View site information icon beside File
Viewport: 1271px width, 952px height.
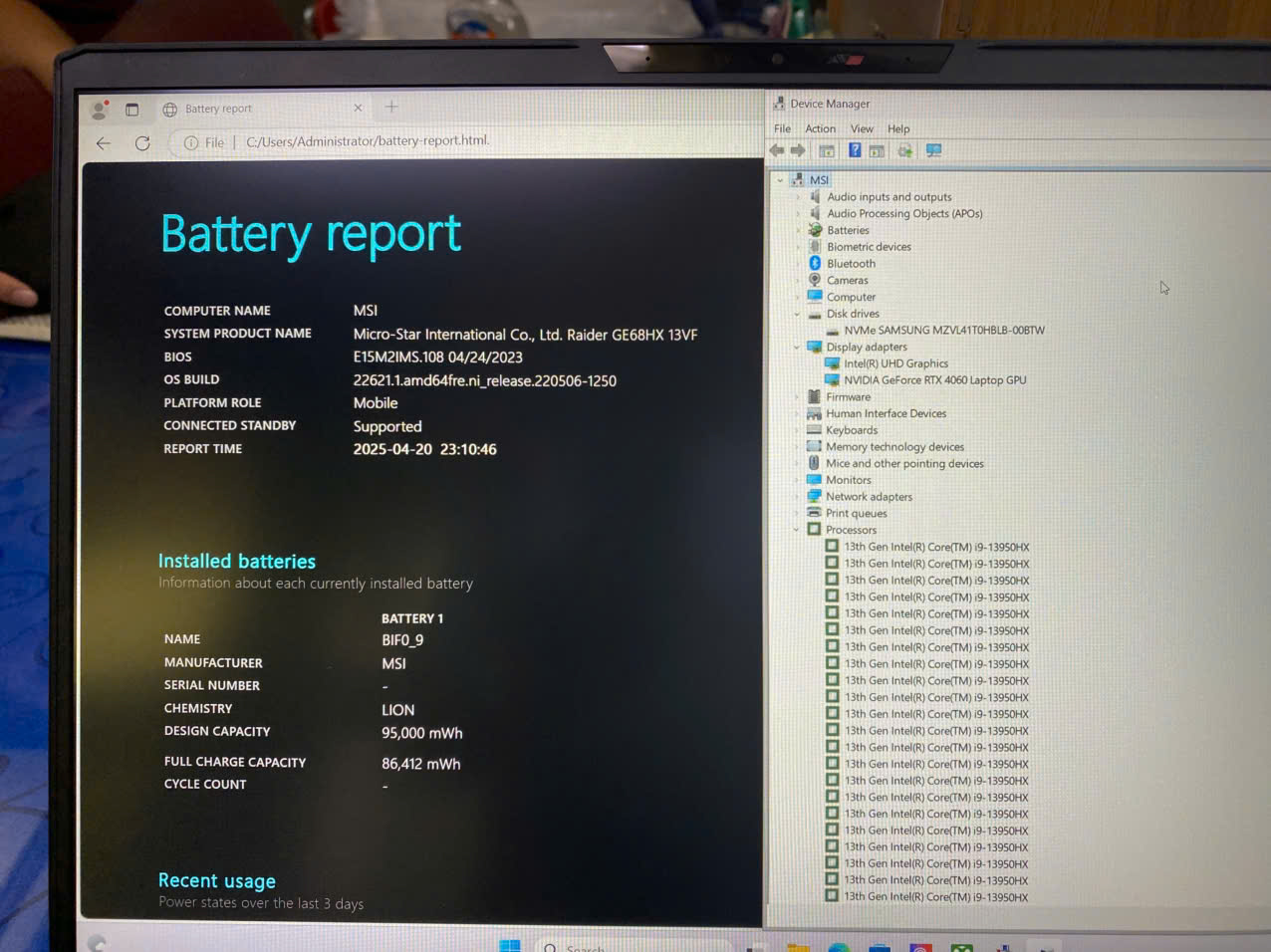[x=190, y=143]
